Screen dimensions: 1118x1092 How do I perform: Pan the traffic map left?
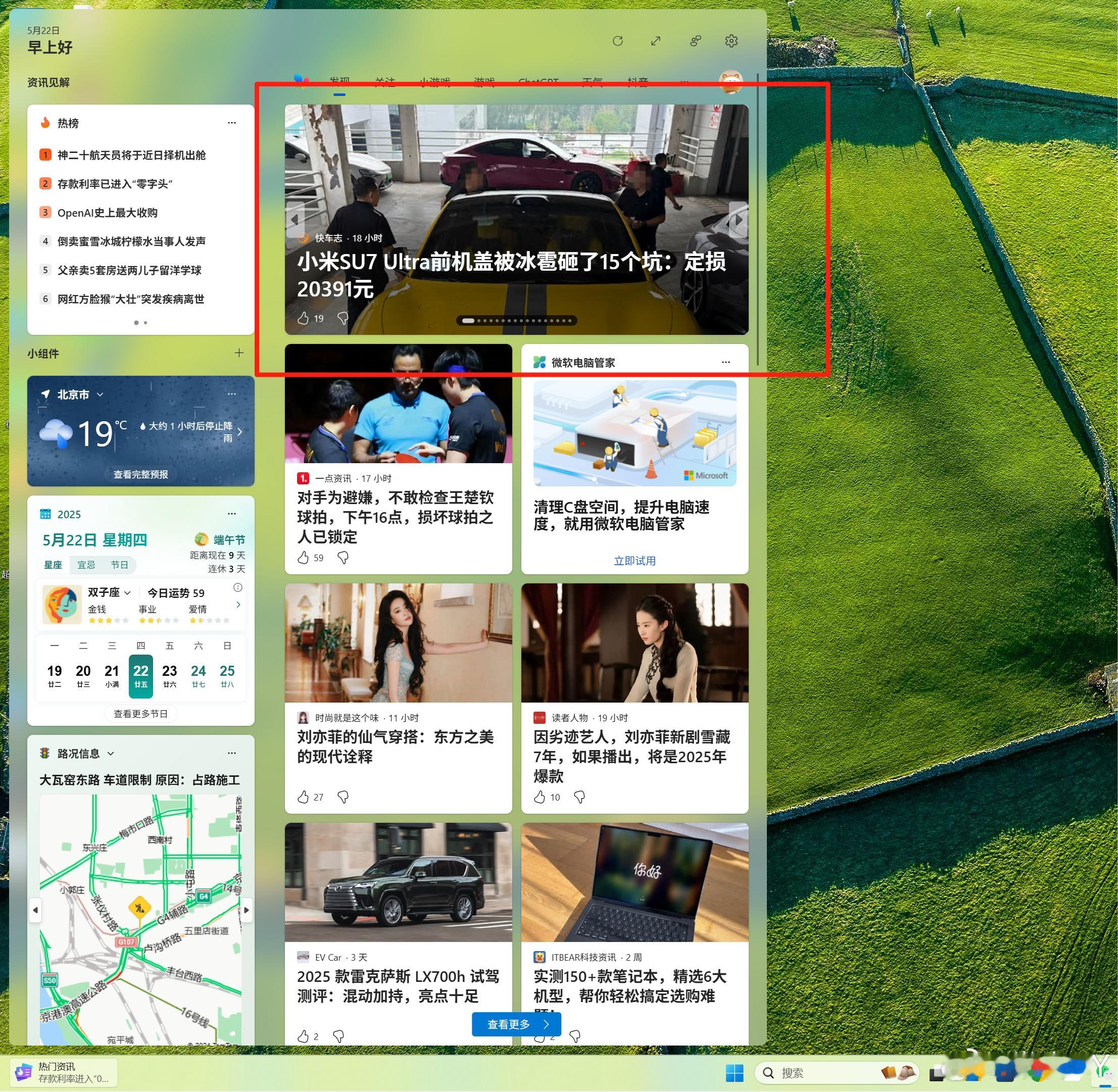tap(35, 910)
